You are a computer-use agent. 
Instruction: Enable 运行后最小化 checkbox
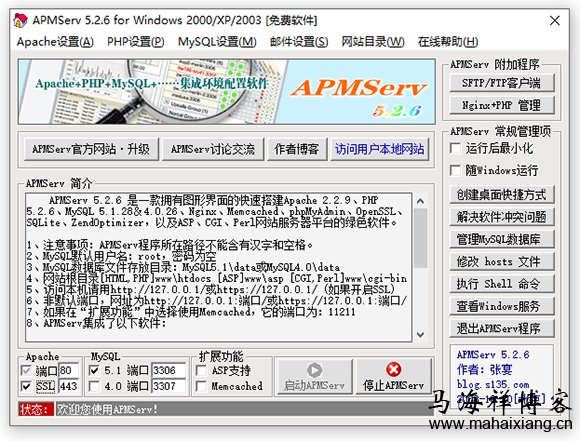click(455, 148)
